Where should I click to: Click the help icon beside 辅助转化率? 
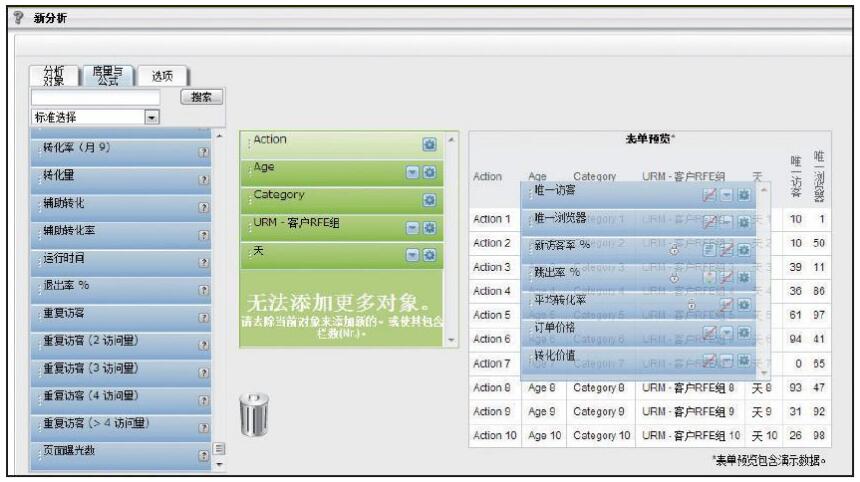tap(203, 236)
